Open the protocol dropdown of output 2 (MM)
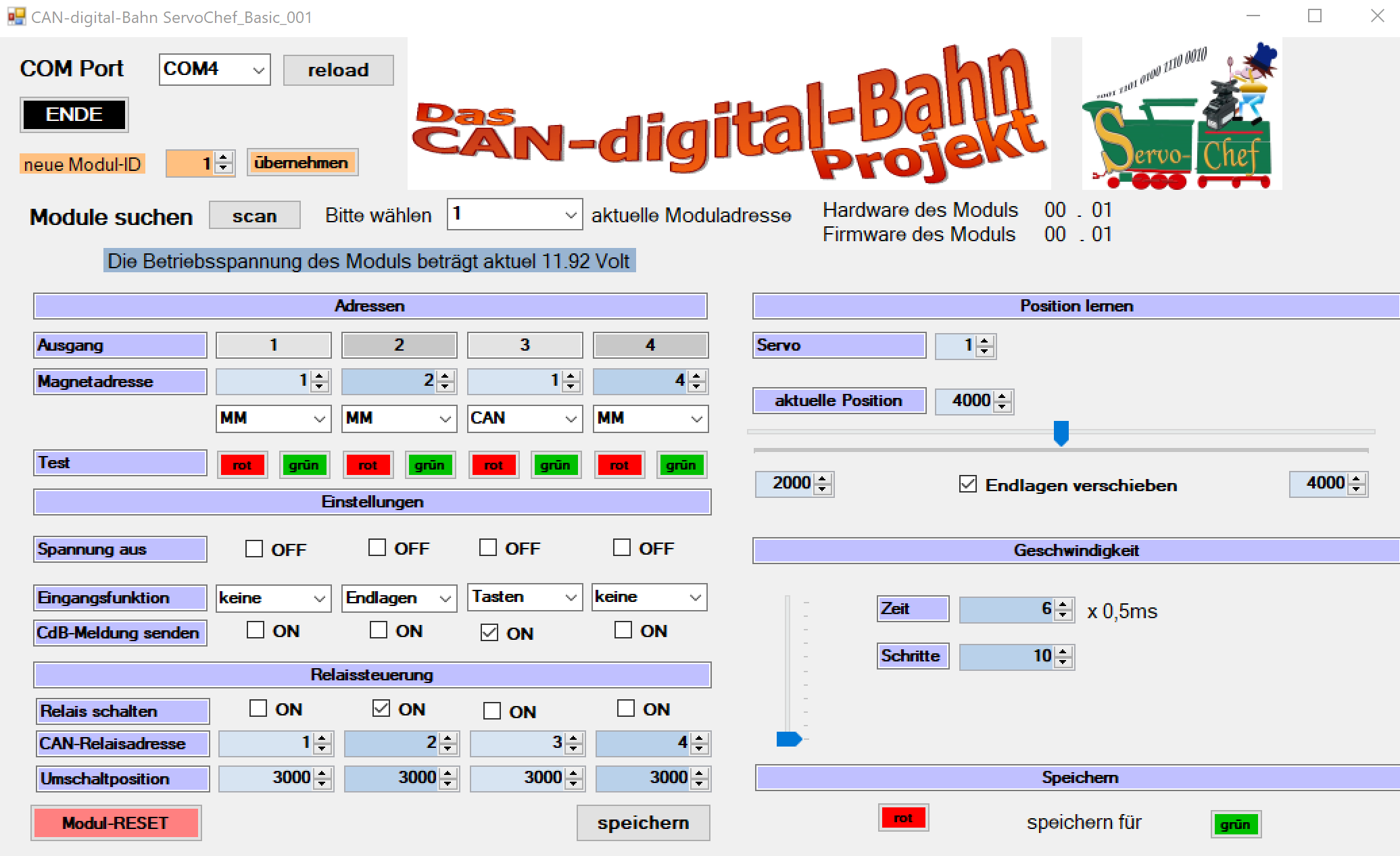The image size is (1400, 856). click(x=399, y=418)
